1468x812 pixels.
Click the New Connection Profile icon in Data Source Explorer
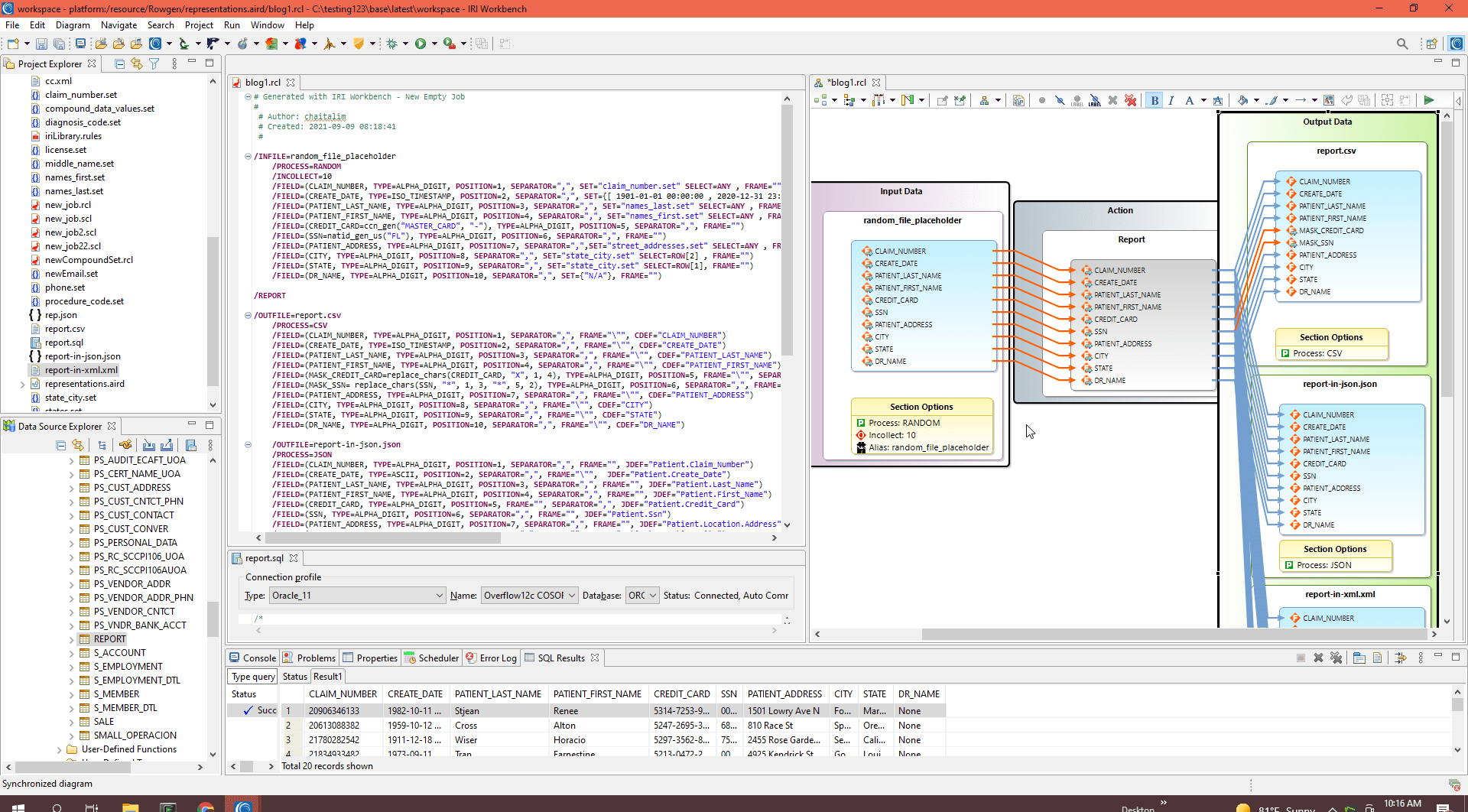pos(125,445)
